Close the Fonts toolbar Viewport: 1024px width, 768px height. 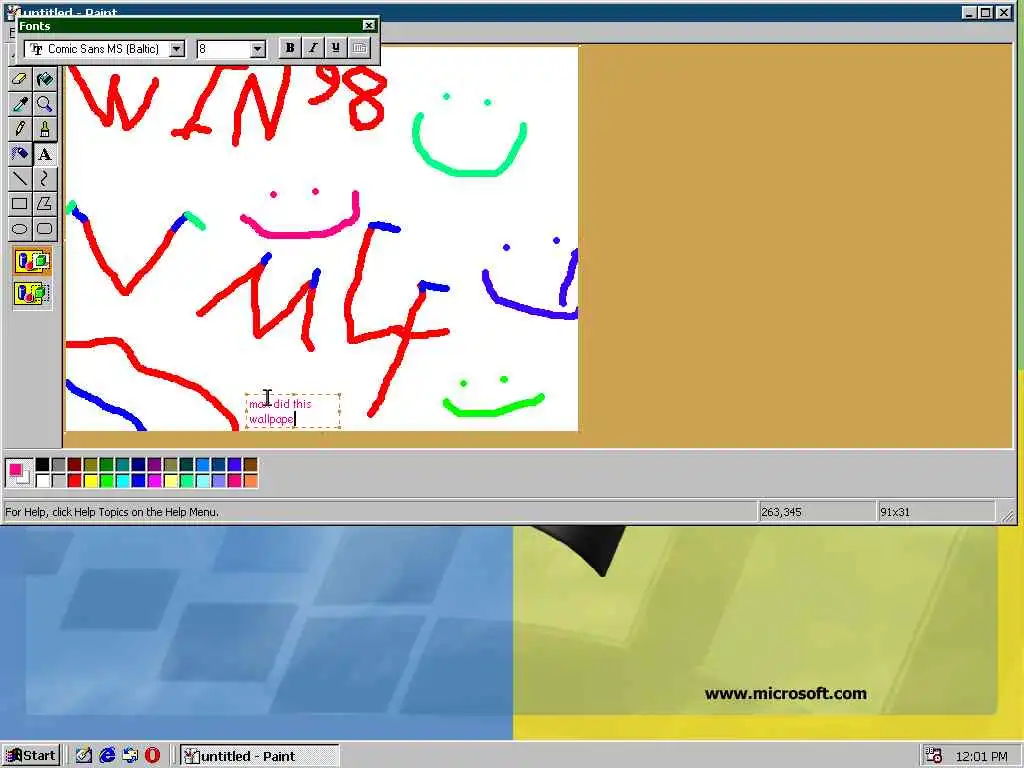click(369, 25)
